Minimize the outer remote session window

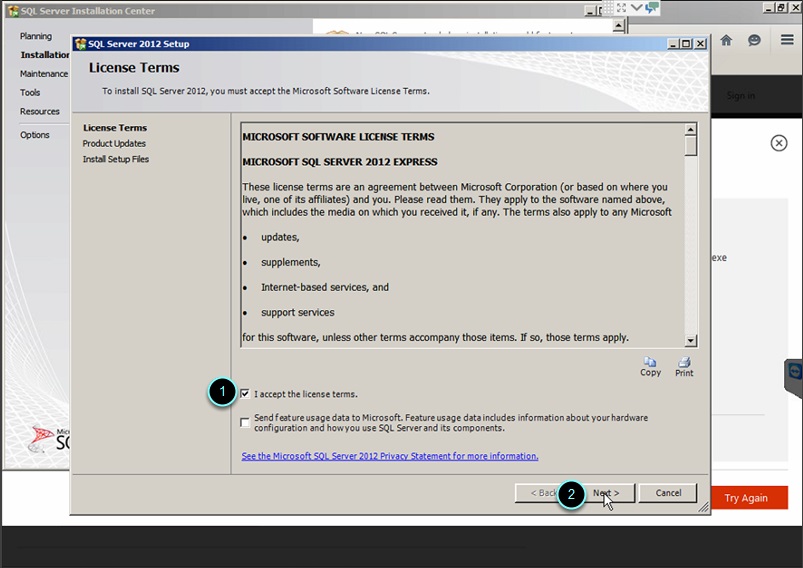(x=769, y=8)
